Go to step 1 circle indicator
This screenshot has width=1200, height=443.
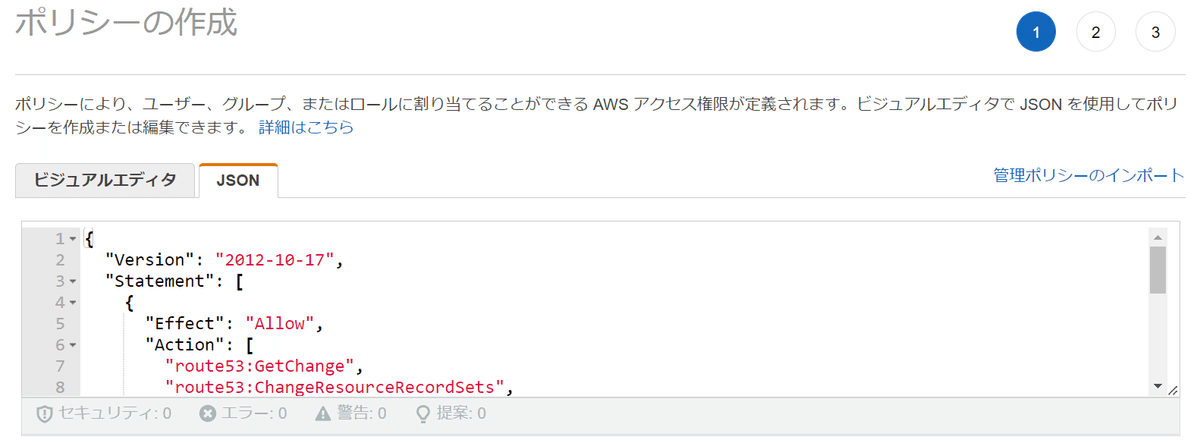coord(1036,32)
